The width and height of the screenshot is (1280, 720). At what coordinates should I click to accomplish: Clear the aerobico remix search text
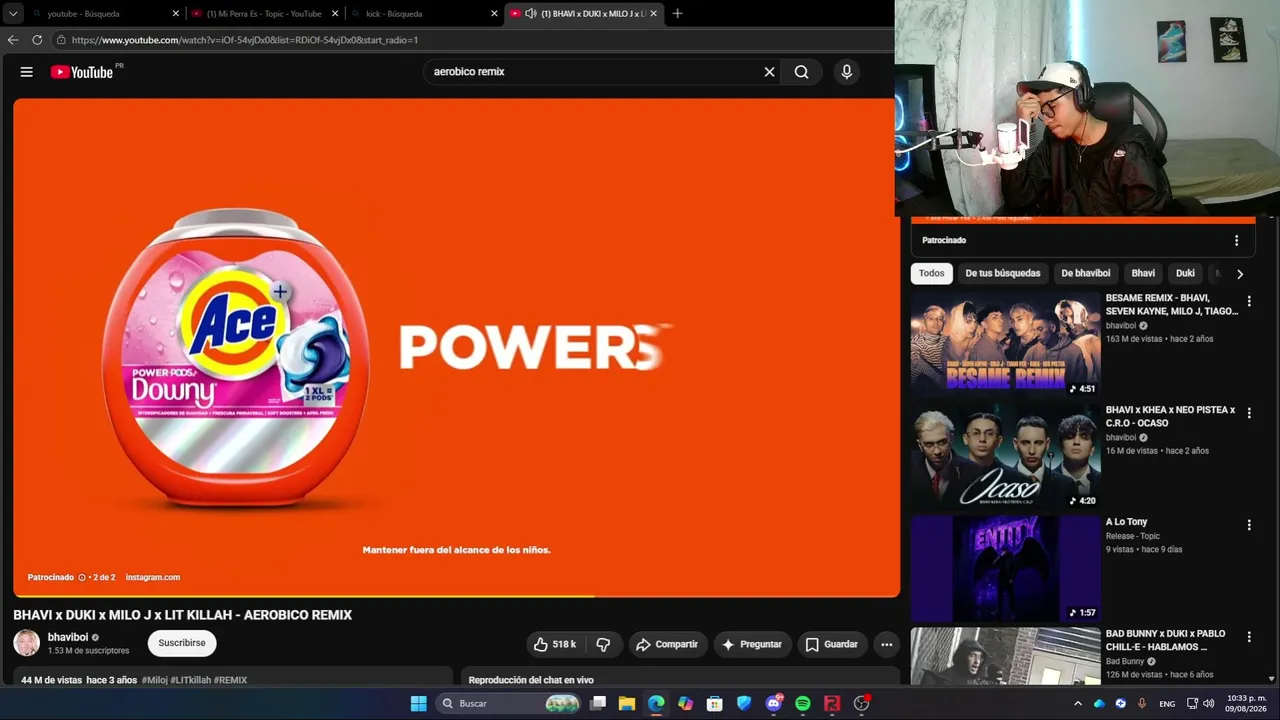point(769,72)
